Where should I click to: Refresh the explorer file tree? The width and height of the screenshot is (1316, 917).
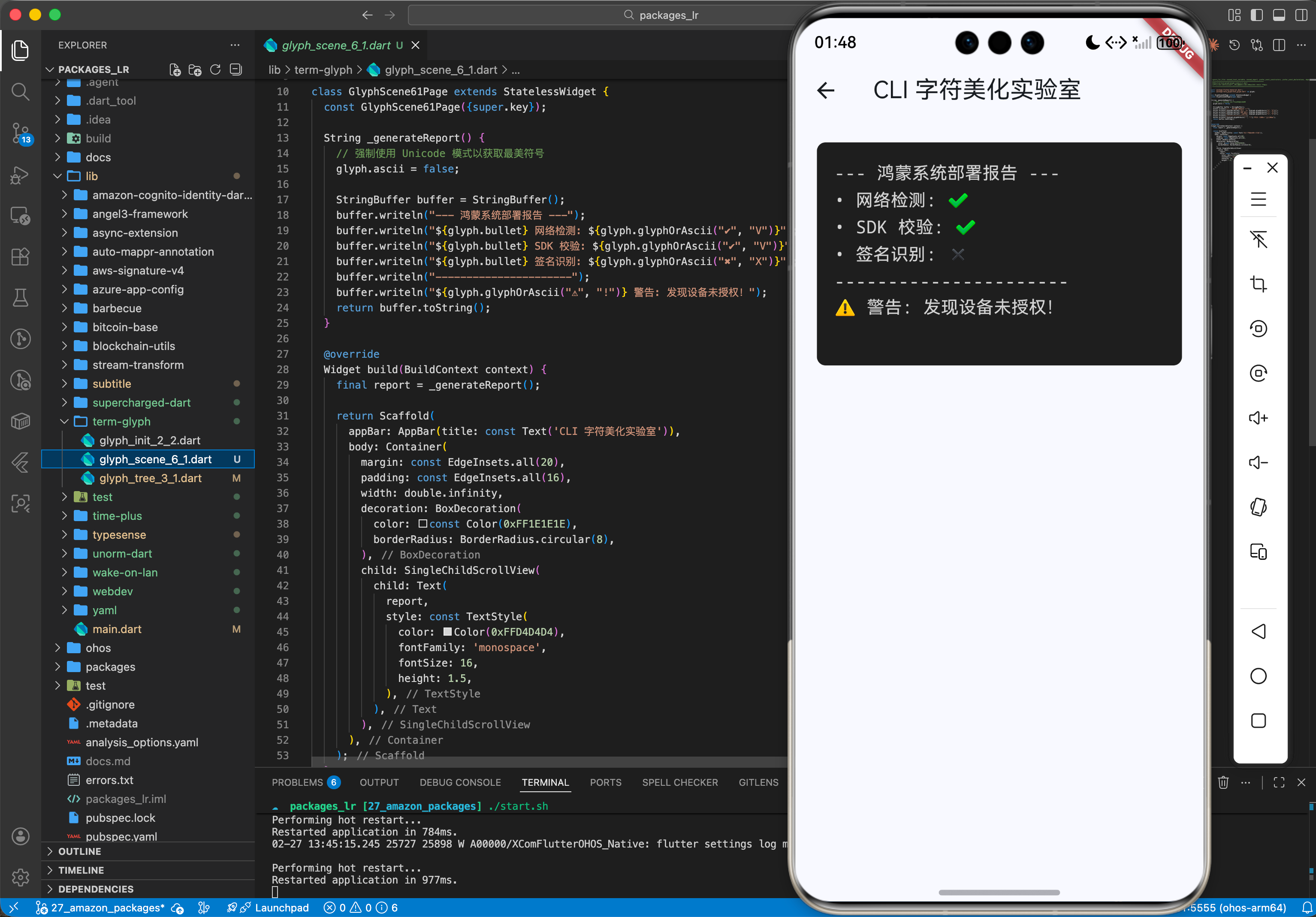tap(215, 70)
